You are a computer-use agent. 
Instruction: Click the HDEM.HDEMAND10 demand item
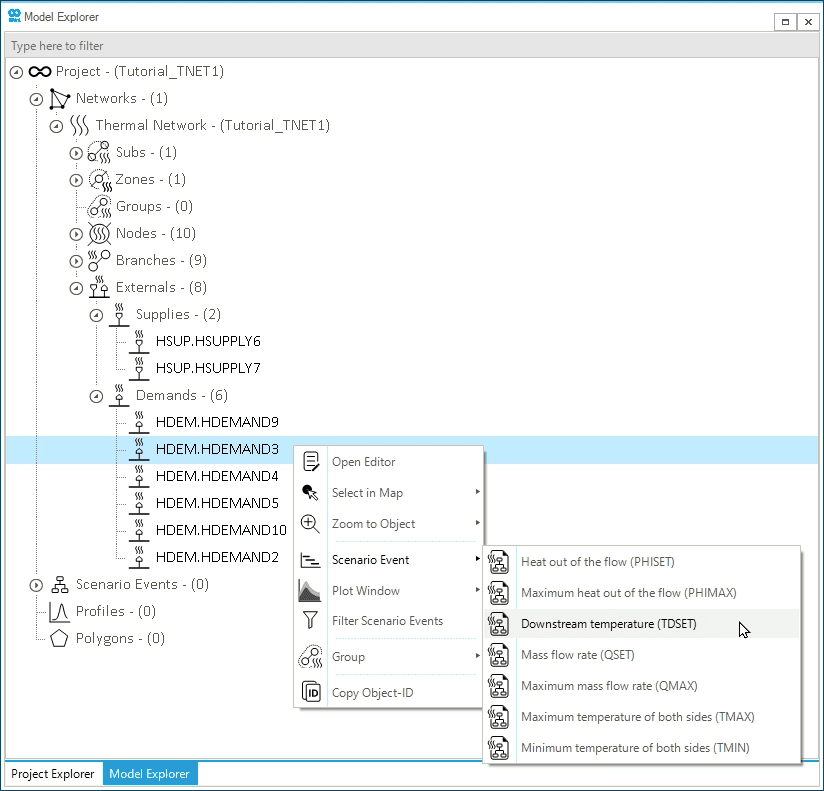[x=221, y=530]
